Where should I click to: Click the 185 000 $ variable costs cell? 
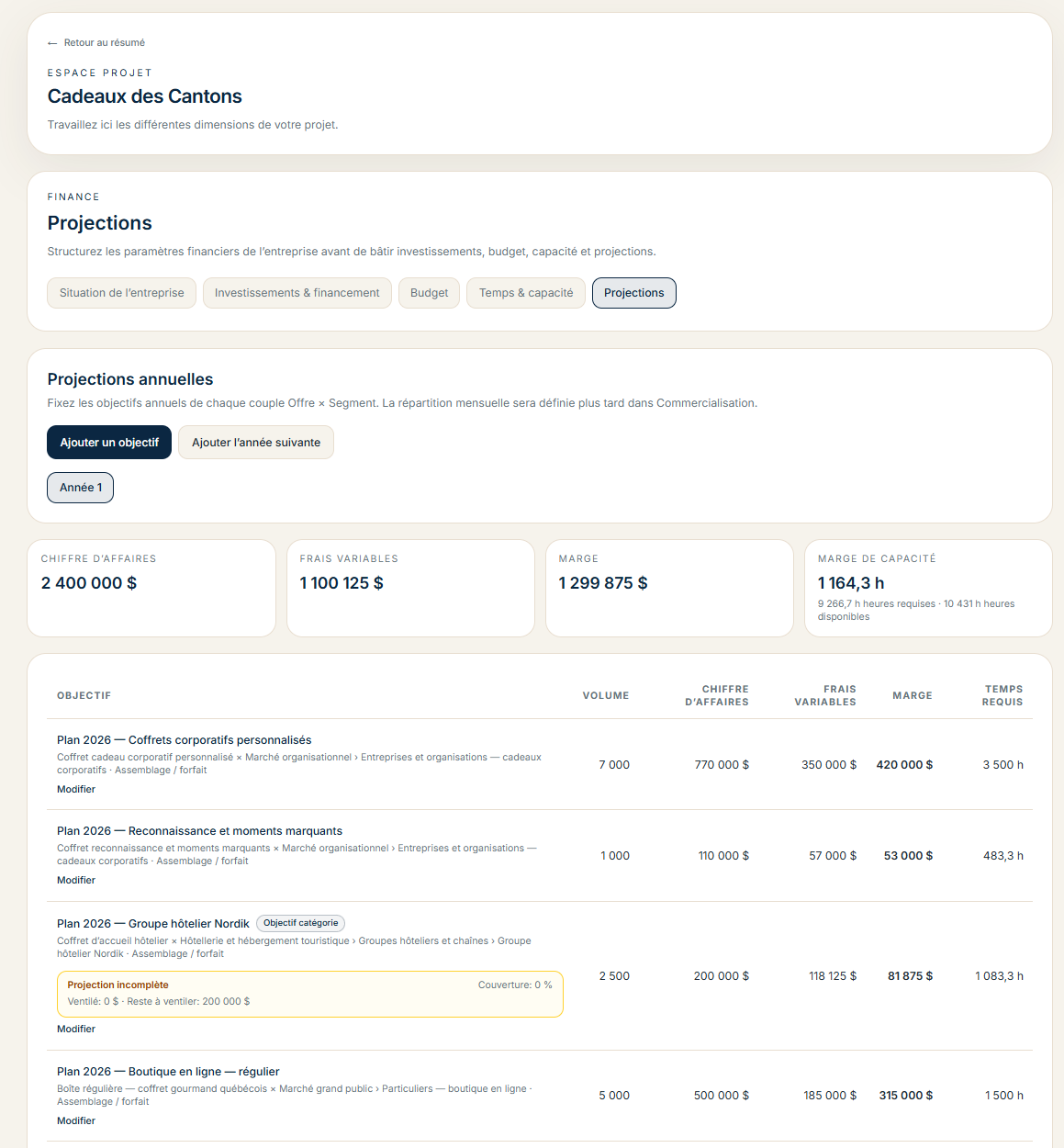click(x=830, y=1096)
